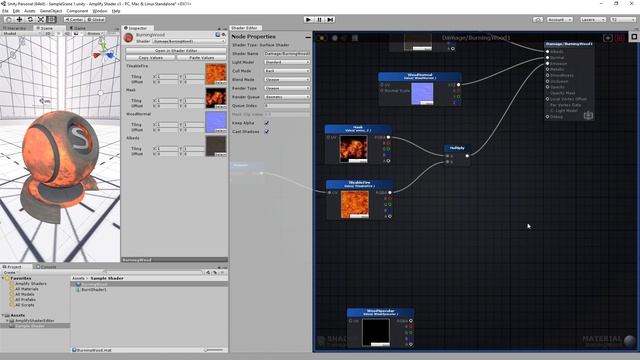The height and width of the screenshot is (360, 640).
Task: Open the editor Layout dropdown
Action: [622, 19]
